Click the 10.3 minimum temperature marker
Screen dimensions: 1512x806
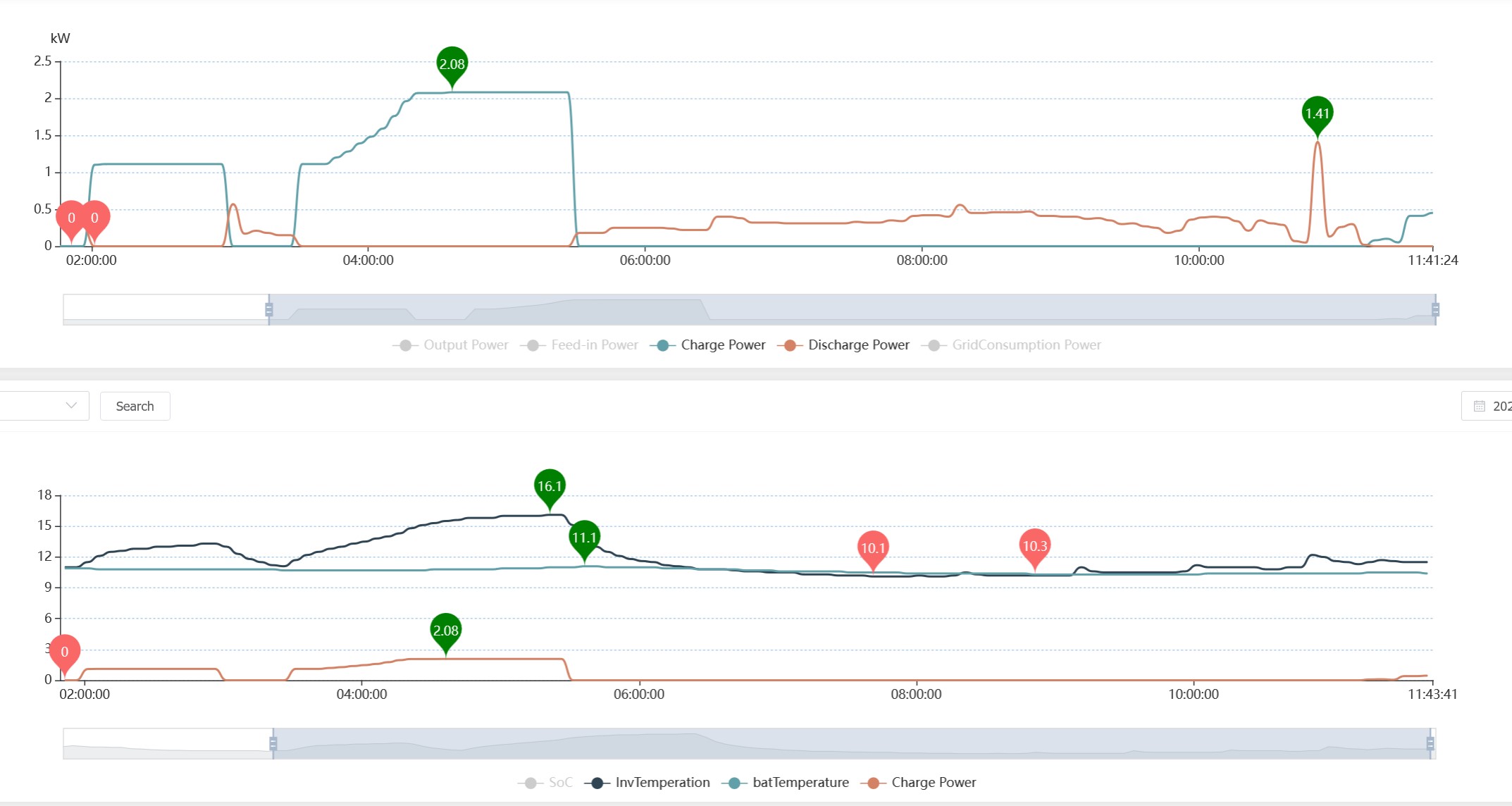pos(1034,546)
